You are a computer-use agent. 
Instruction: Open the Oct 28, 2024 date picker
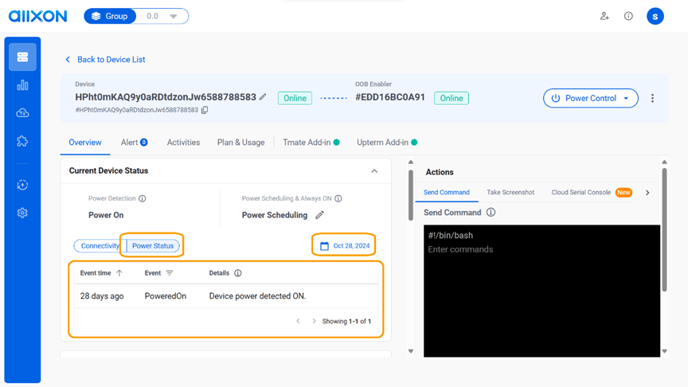tap(344, 246)
